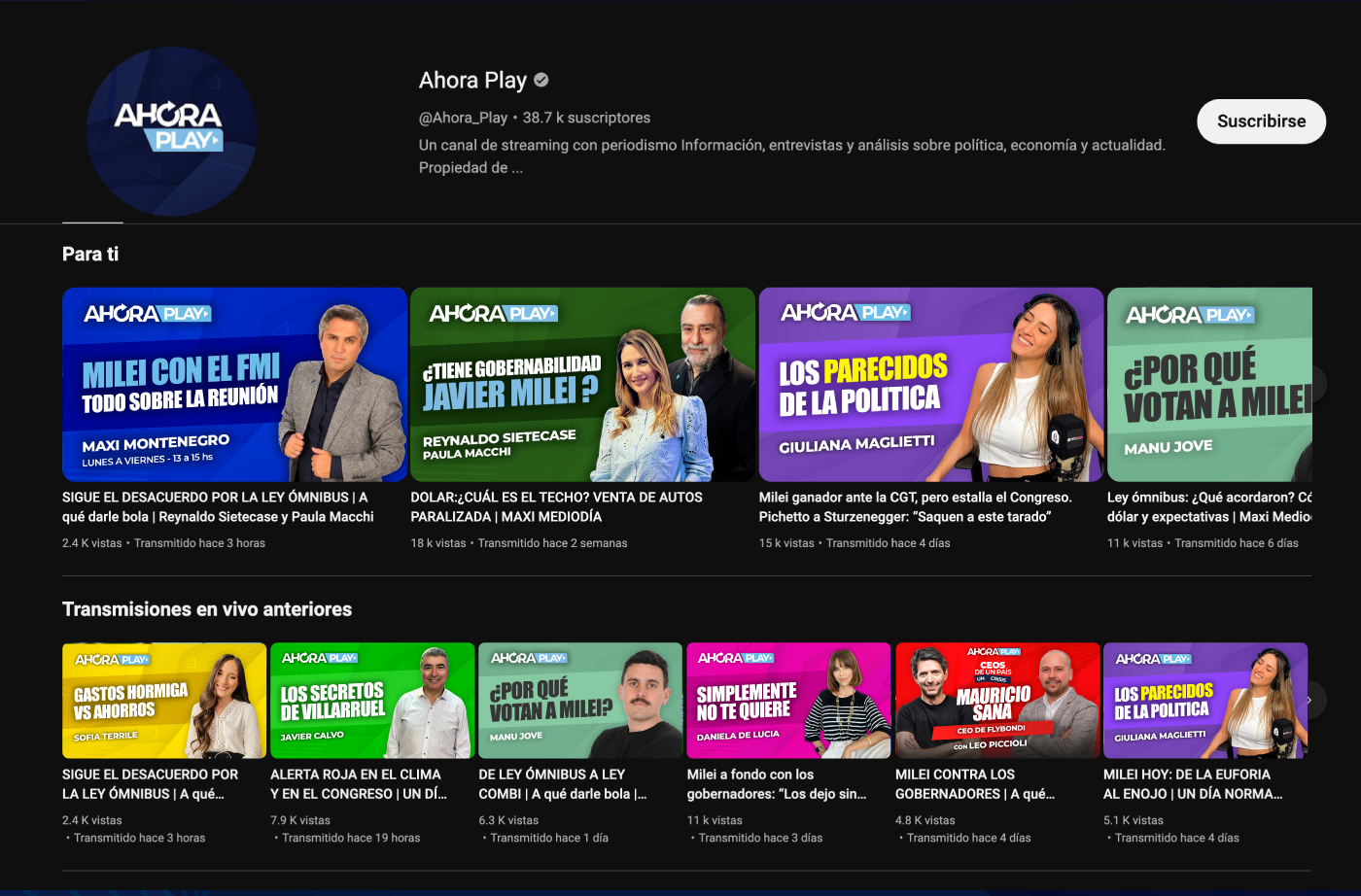The height and width of the screenshot is (896, 1361).
Task: Click the 'Transmisiones en vivo anteriores' section heading
Action: pos(207,609)
